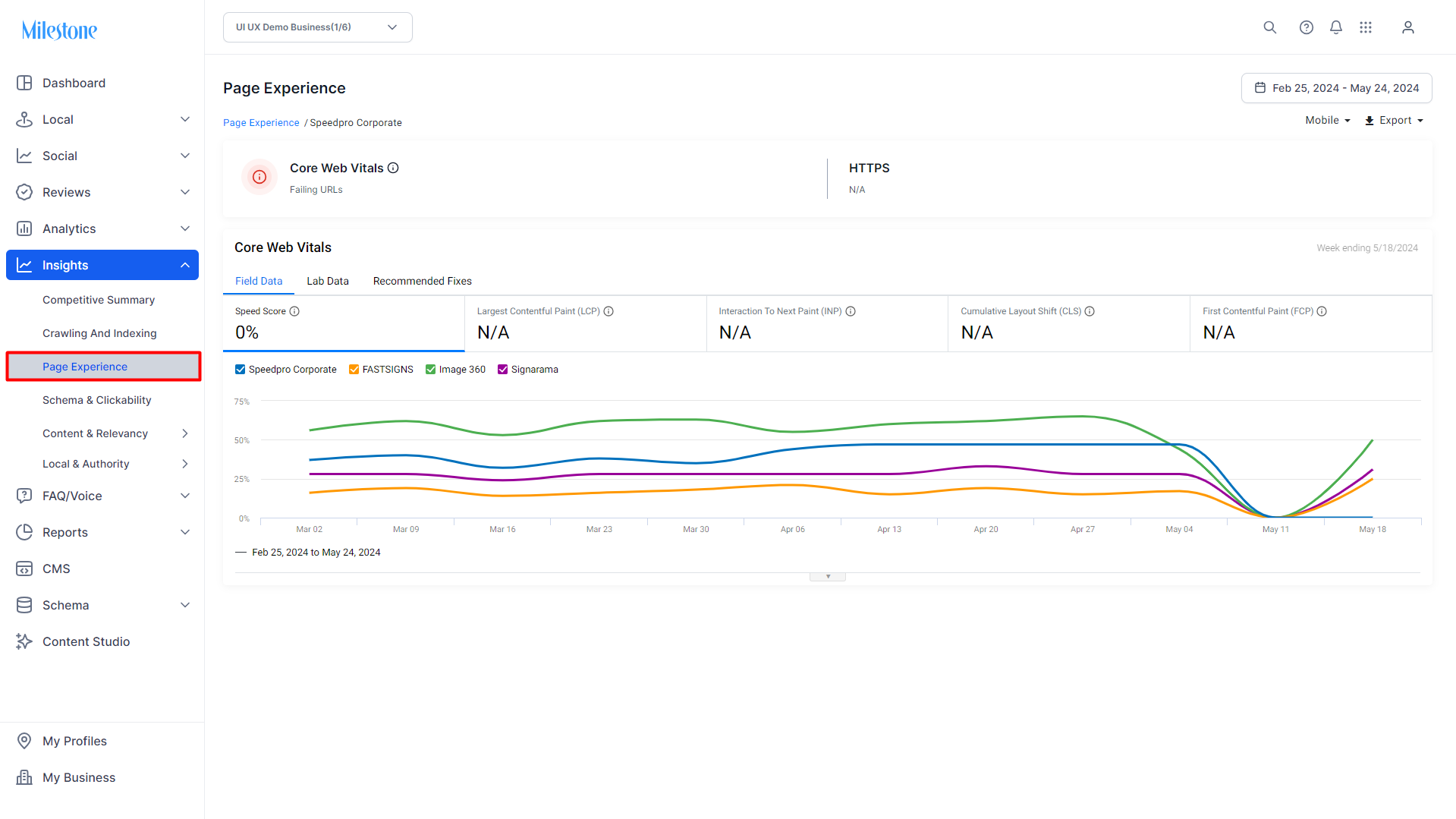Click the help question mark icon
The height and width of the screenshot is (819, 1456).
pos(1306,27)
